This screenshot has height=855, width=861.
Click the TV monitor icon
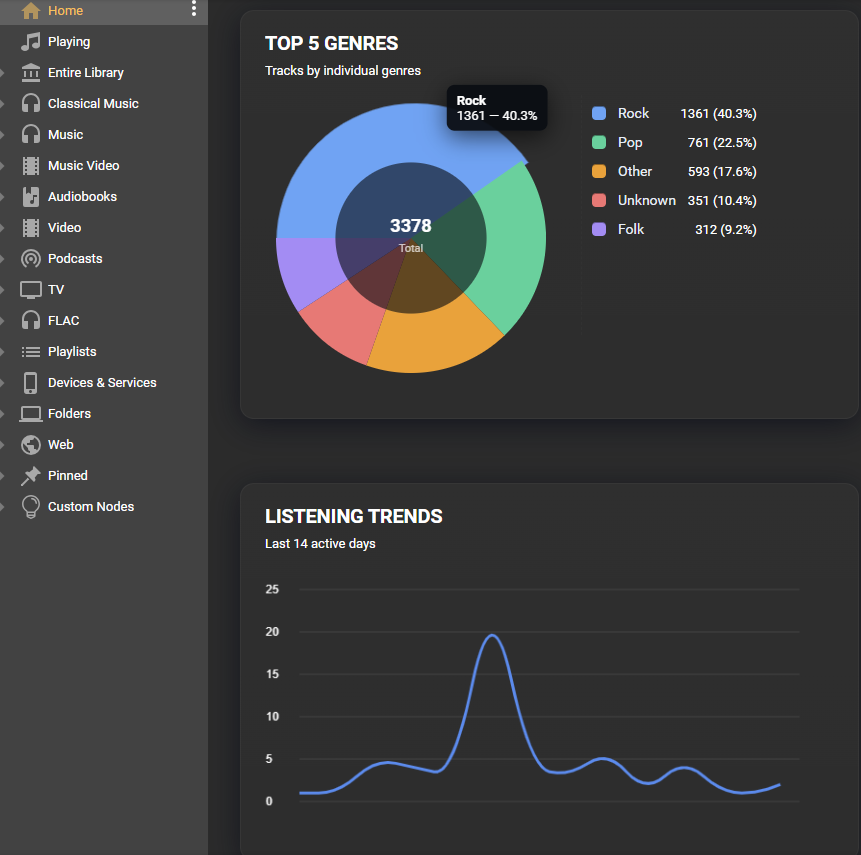pyautogui.click(x=31, y=290)
